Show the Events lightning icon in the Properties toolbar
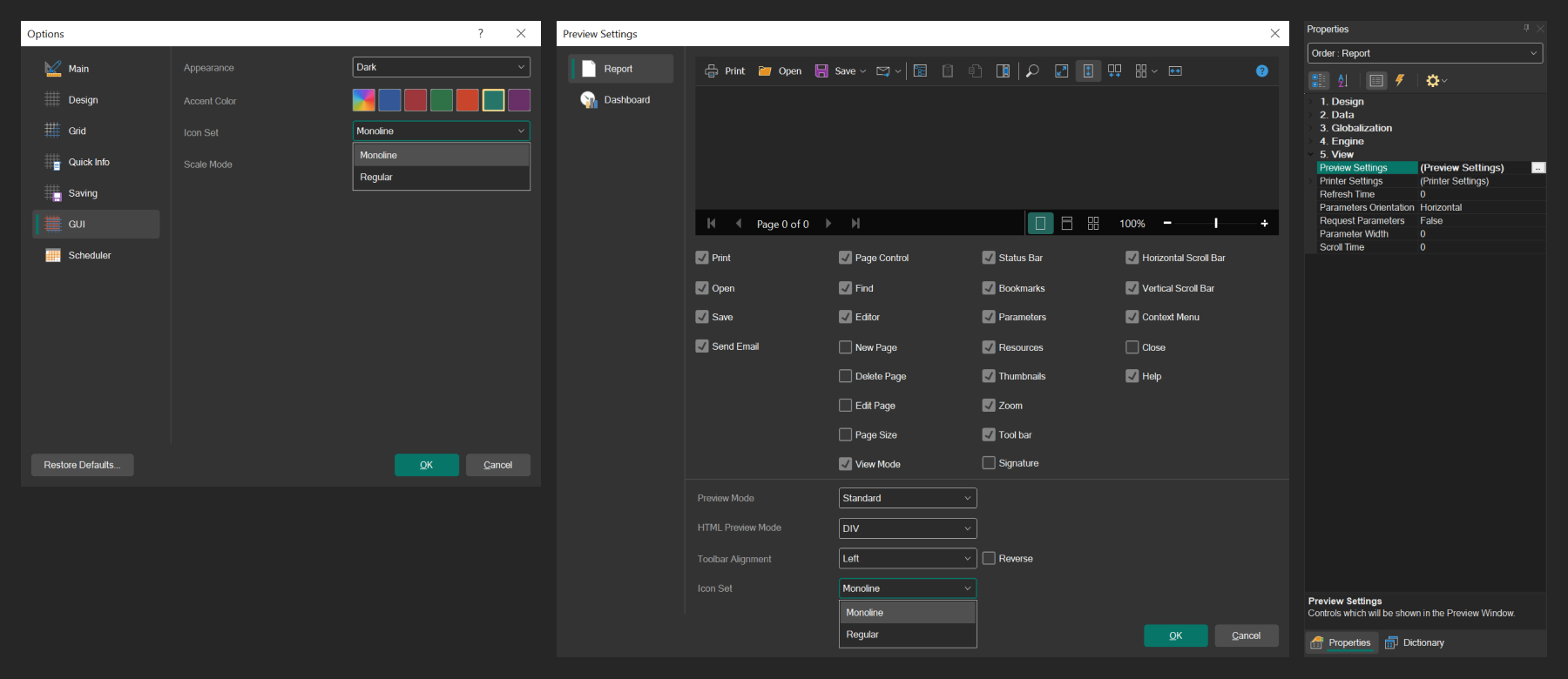 (1400, 80)
